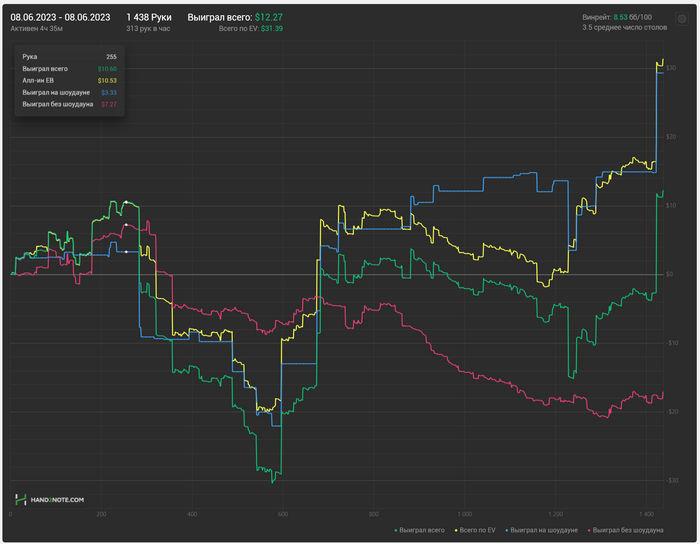Open chart settings gear icon
This screenshot has height=544, width=700.
[x=682, y=18]
